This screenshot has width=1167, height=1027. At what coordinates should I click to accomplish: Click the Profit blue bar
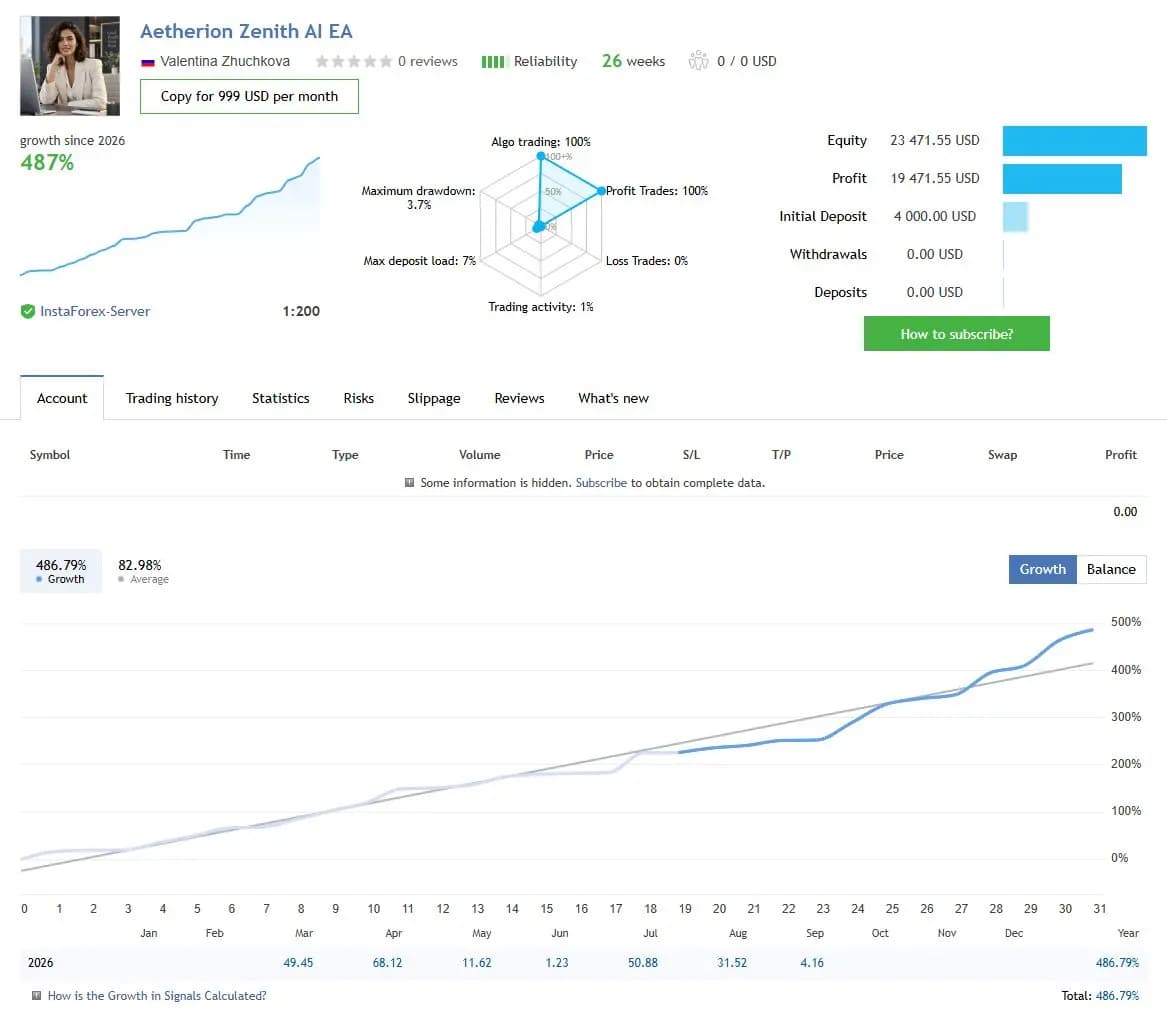(1062, 179)
